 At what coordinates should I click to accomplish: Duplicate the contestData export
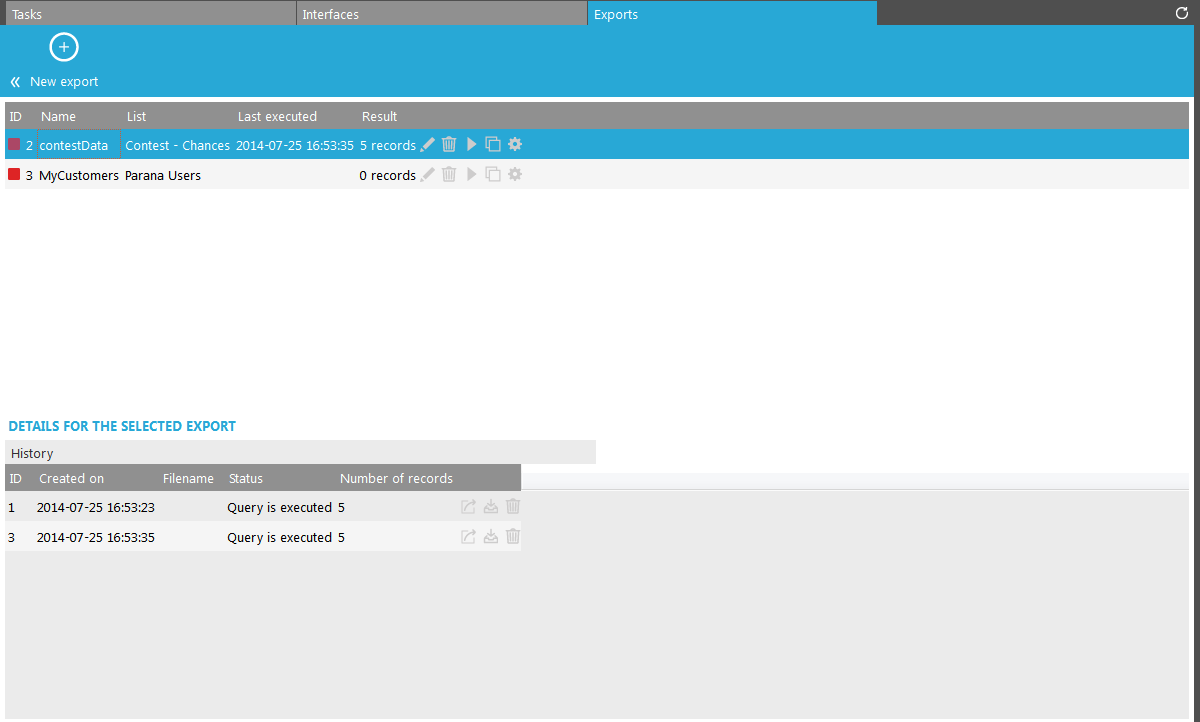(493, 145)
